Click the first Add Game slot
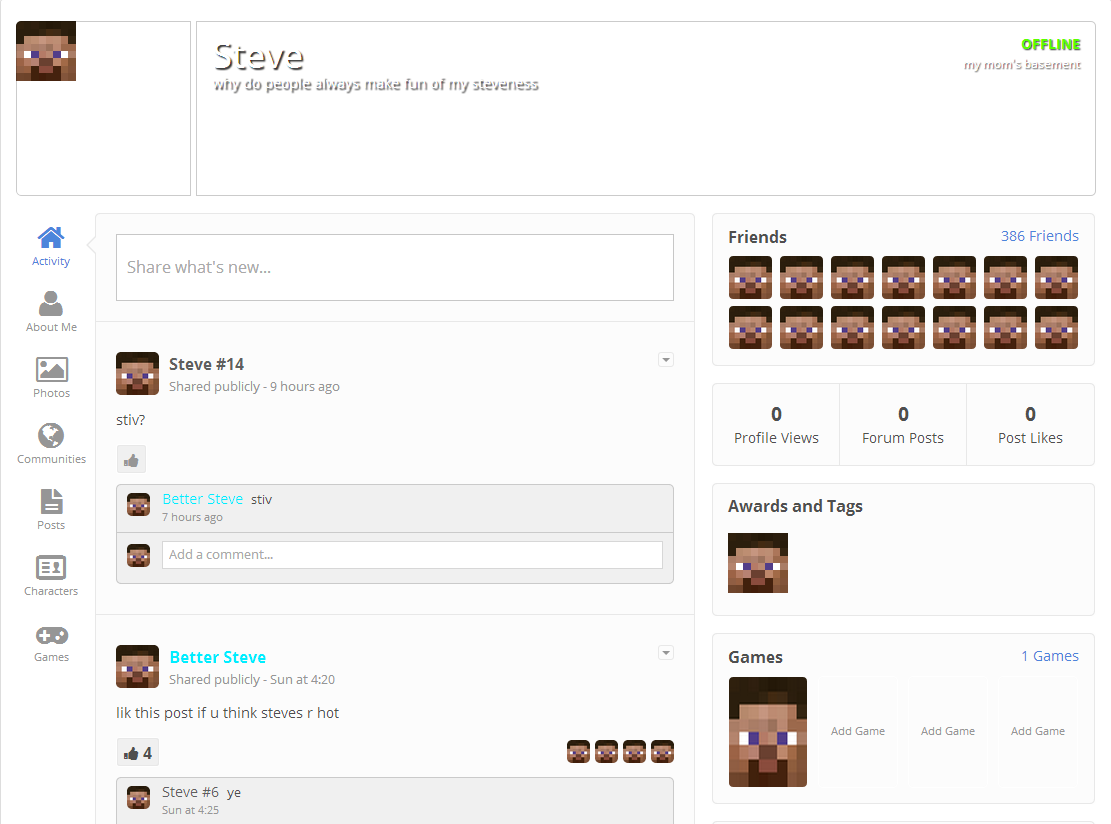This screenshot has width=1111, height=824. (857, 731)
